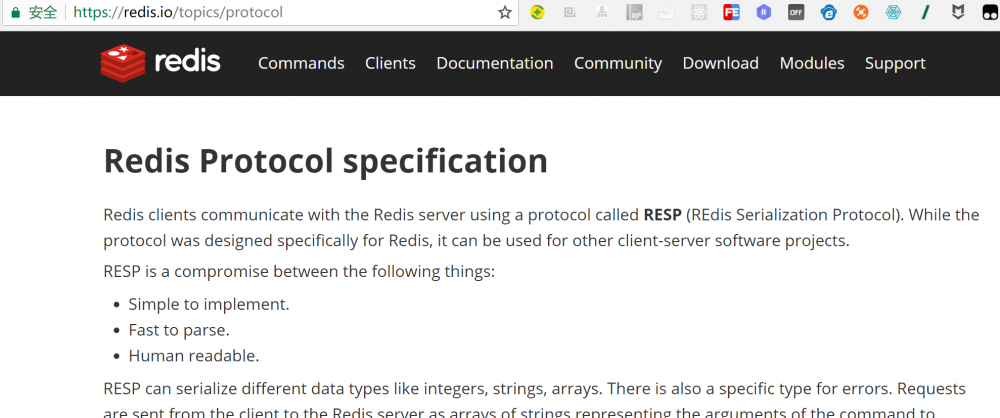This screenshot has width=1000, height=418.
Task: Click the orange circular extension icon
Action: point(861,13)
